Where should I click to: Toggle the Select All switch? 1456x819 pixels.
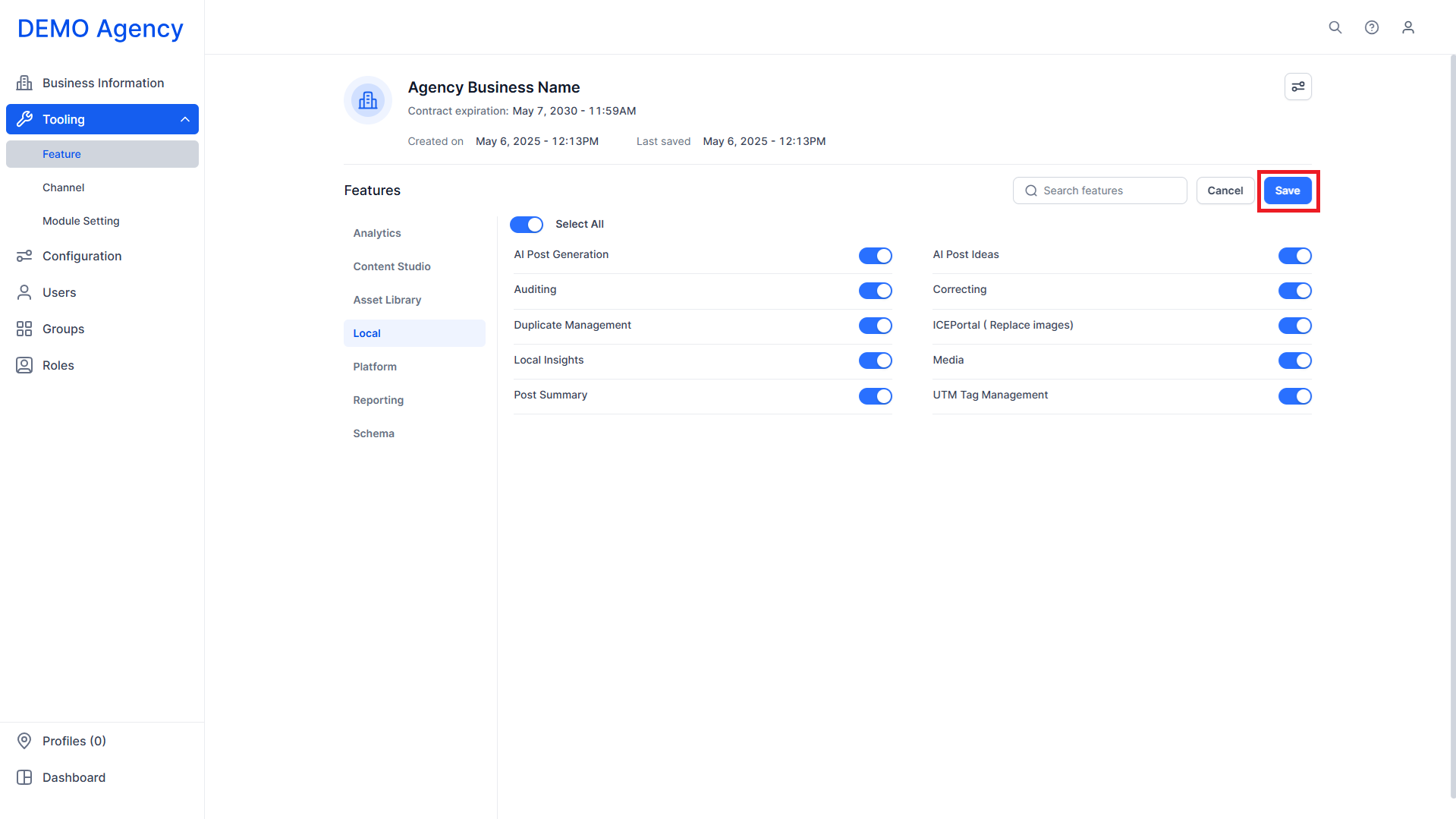click(x=527, y=225)
